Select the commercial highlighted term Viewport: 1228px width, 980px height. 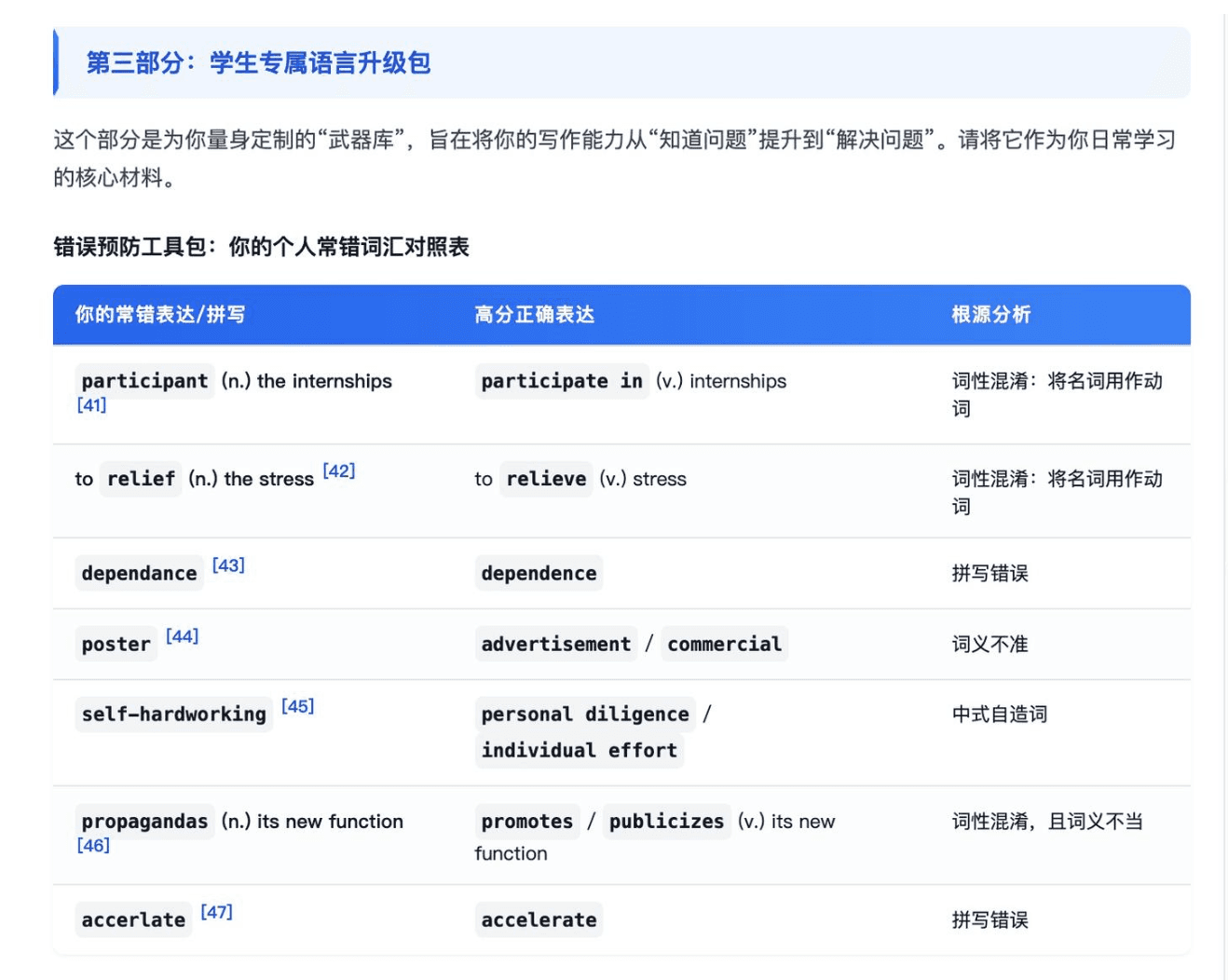(x=724, y=644)
